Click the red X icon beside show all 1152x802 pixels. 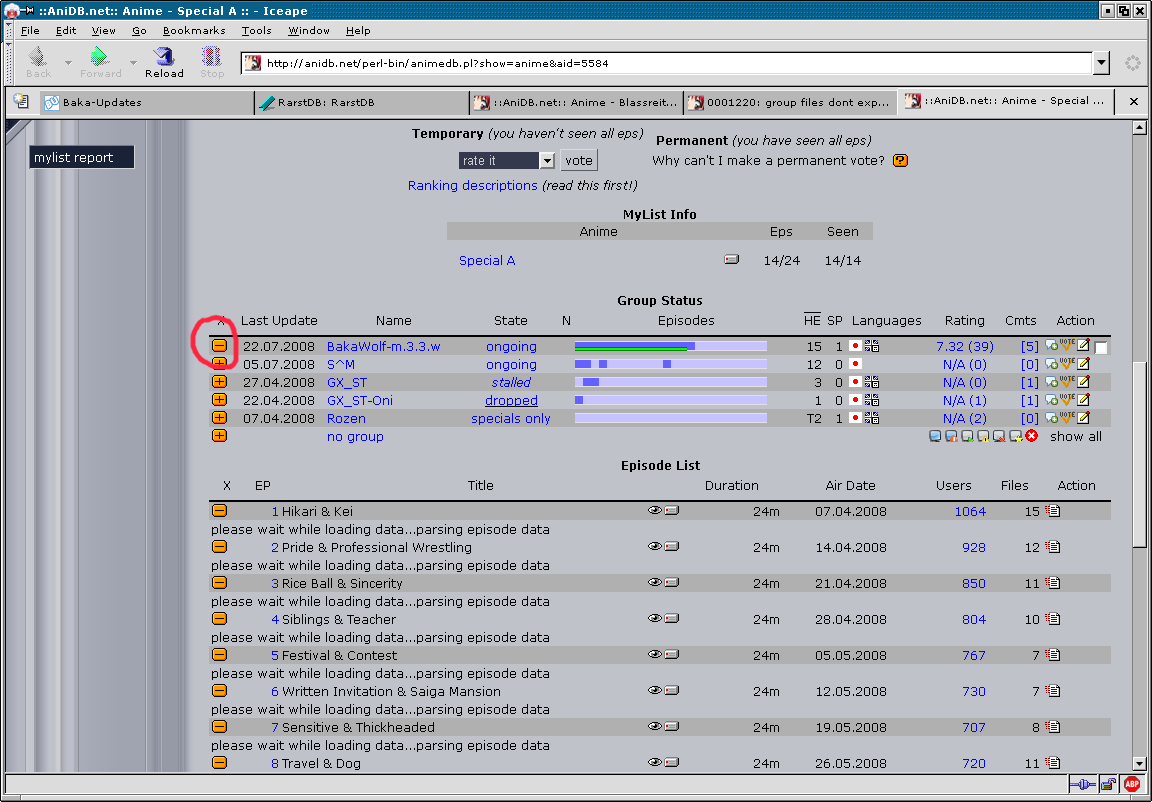pos(1031,436)
